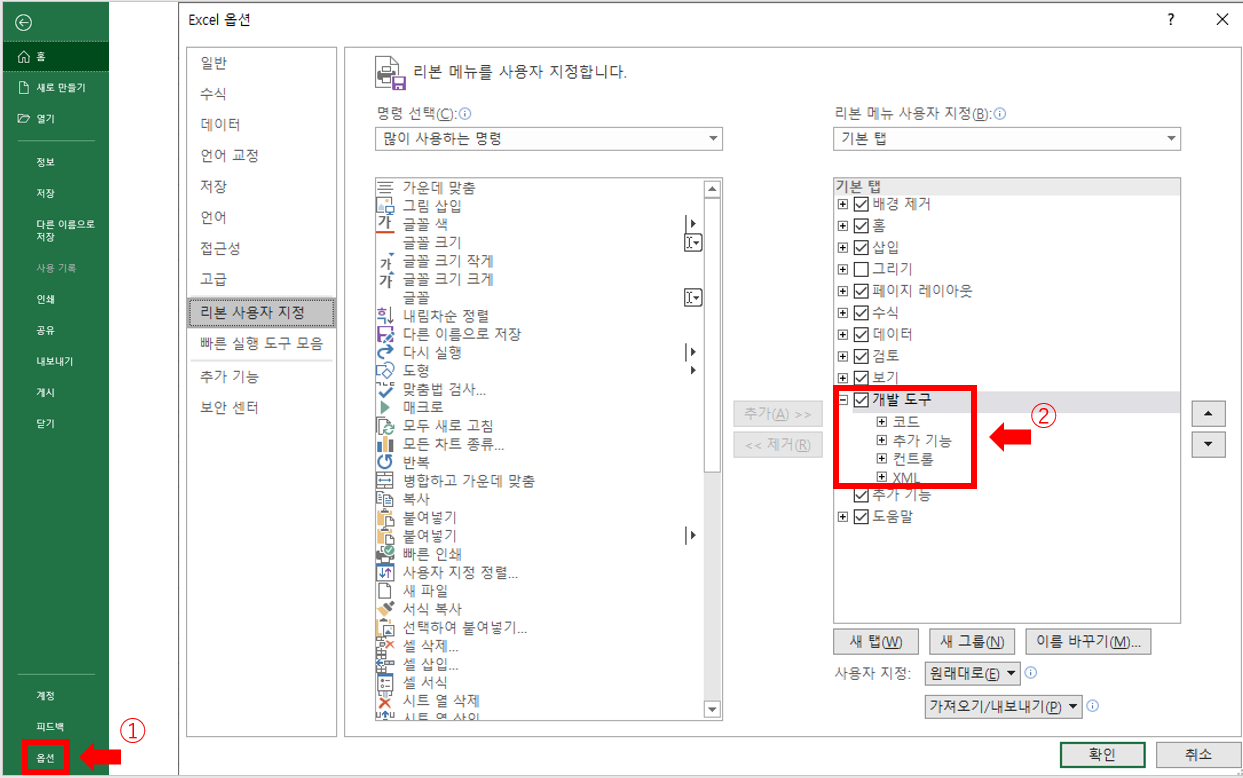
Task: Expand the 코드 group node
Action: tap(881, 422)
